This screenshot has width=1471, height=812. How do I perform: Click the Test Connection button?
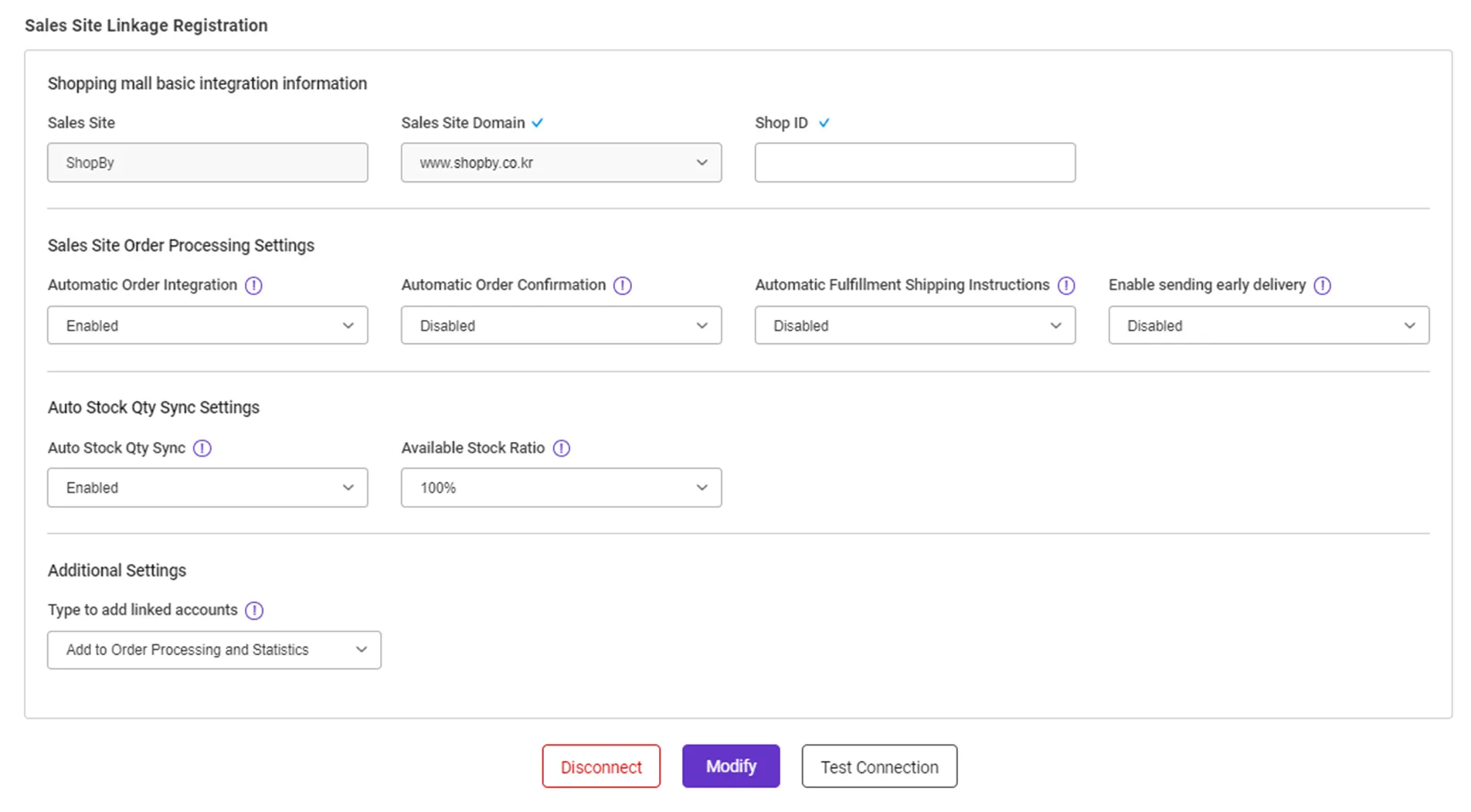879,766
